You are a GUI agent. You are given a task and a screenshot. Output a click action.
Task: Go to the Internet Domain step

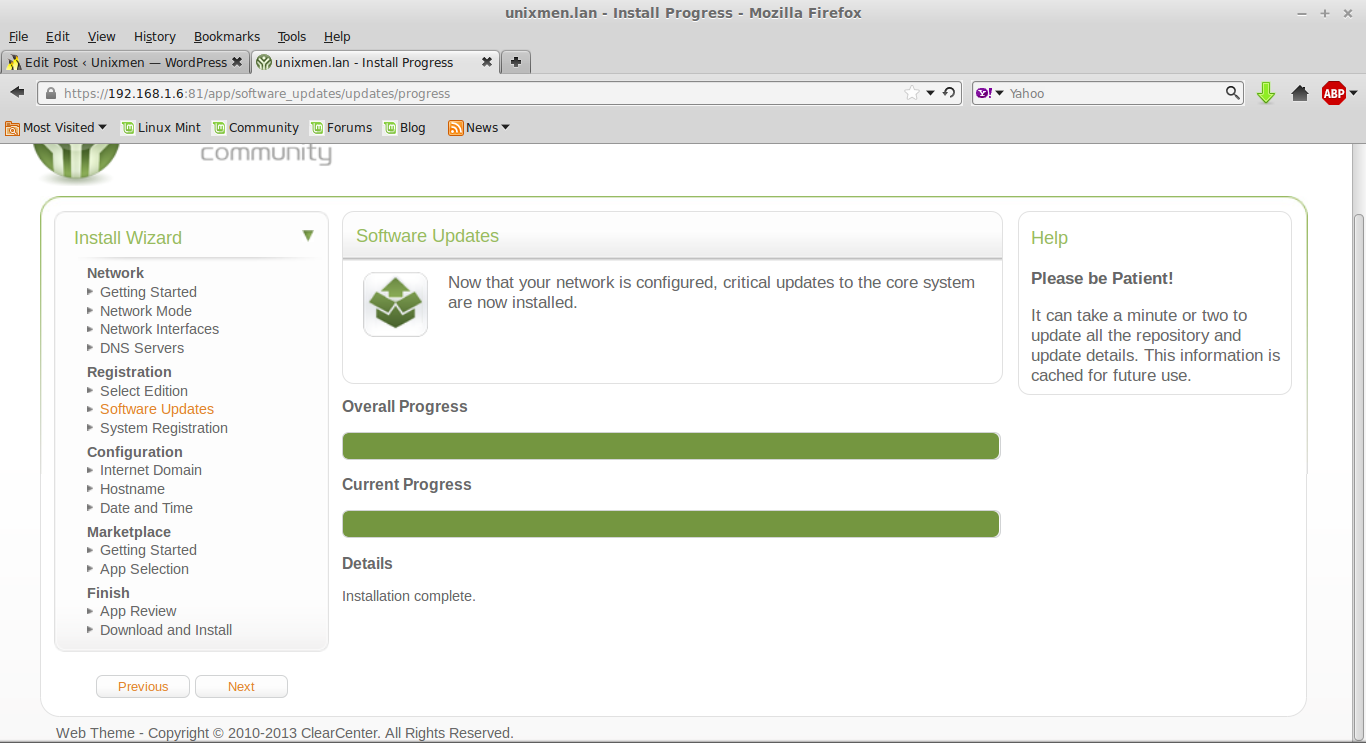tap(151, 470)
